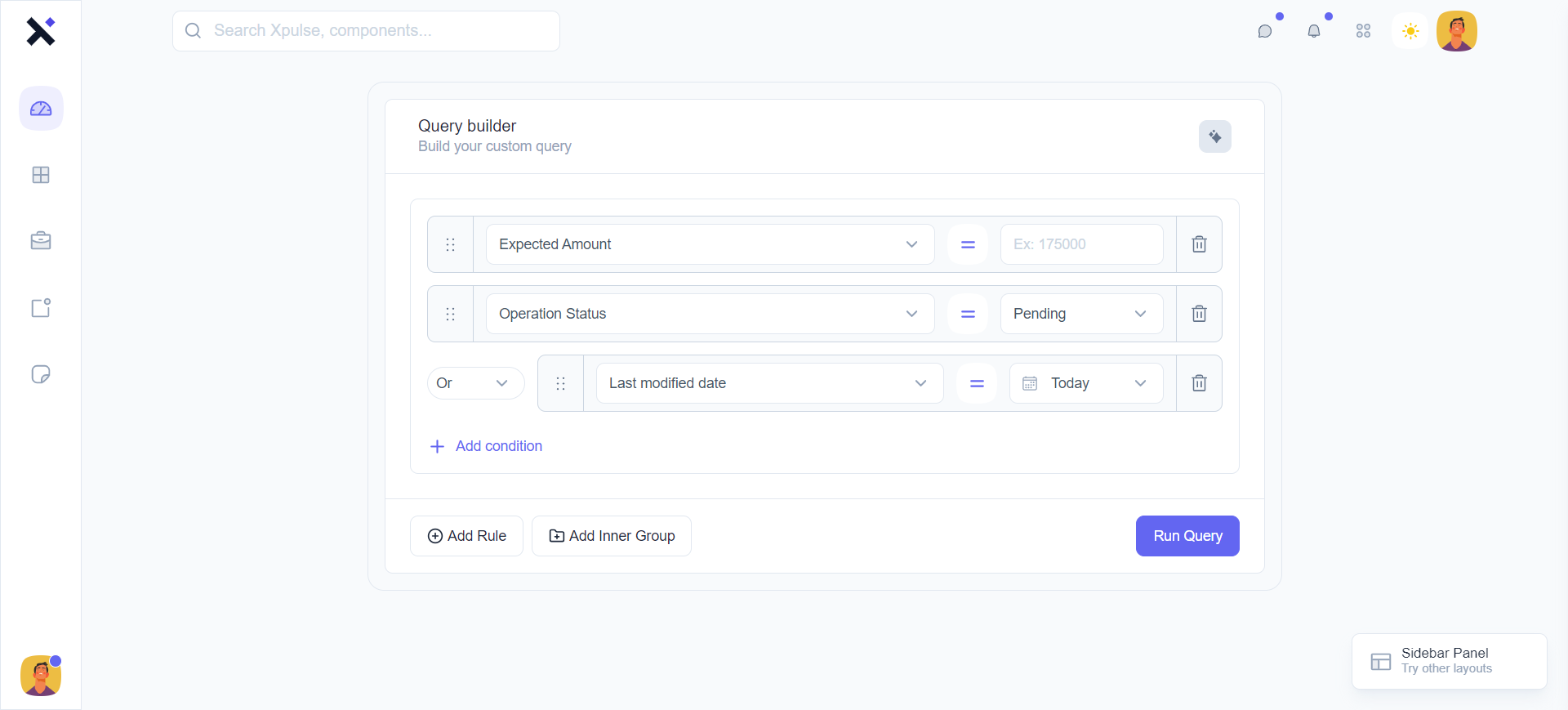Open the Pending status dropdown
Image resolution: width=1568 pixels, height=710 pixels.
point(1081,314)
